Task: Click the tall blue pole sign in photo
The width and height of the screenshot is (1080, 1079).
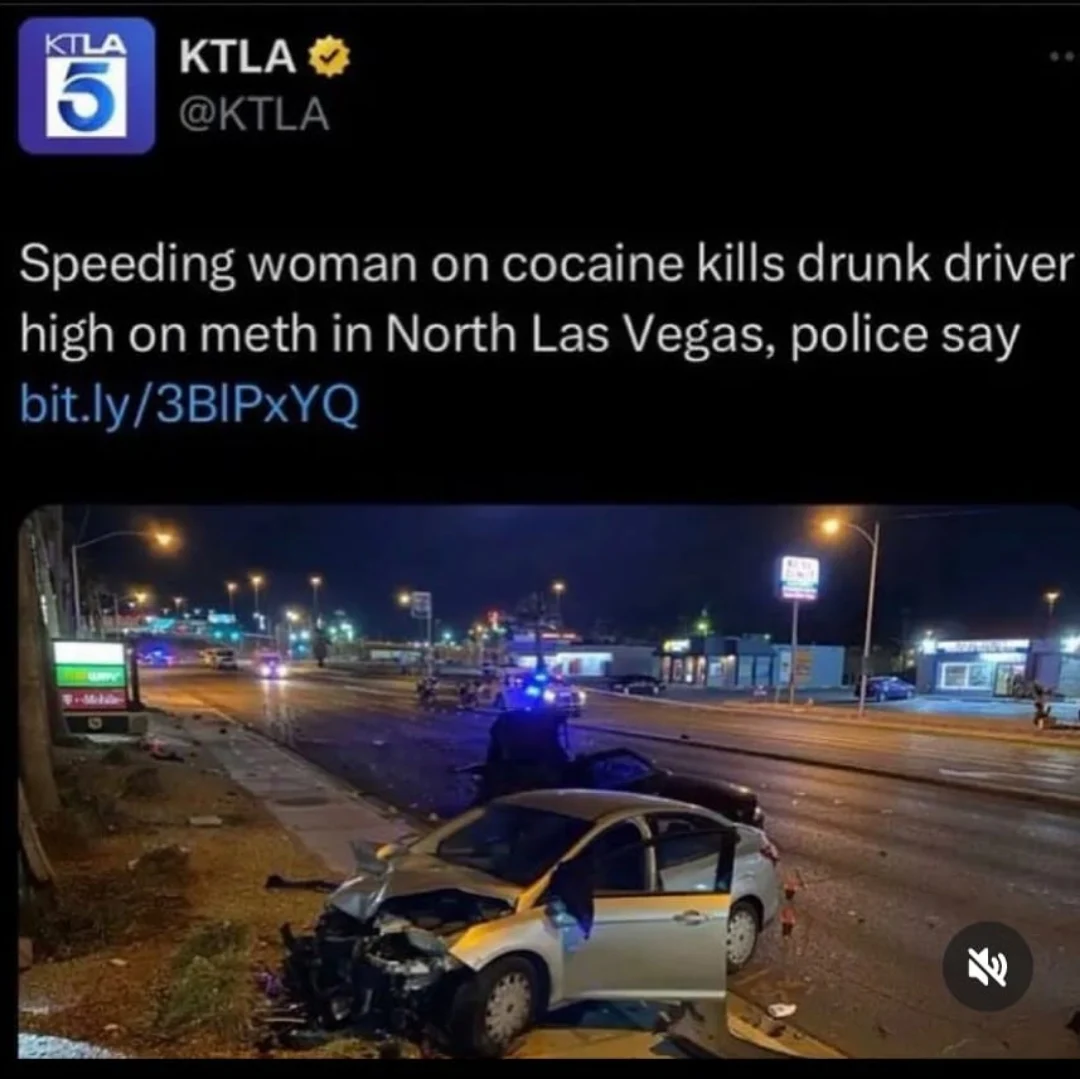Action: coord(798,579)
